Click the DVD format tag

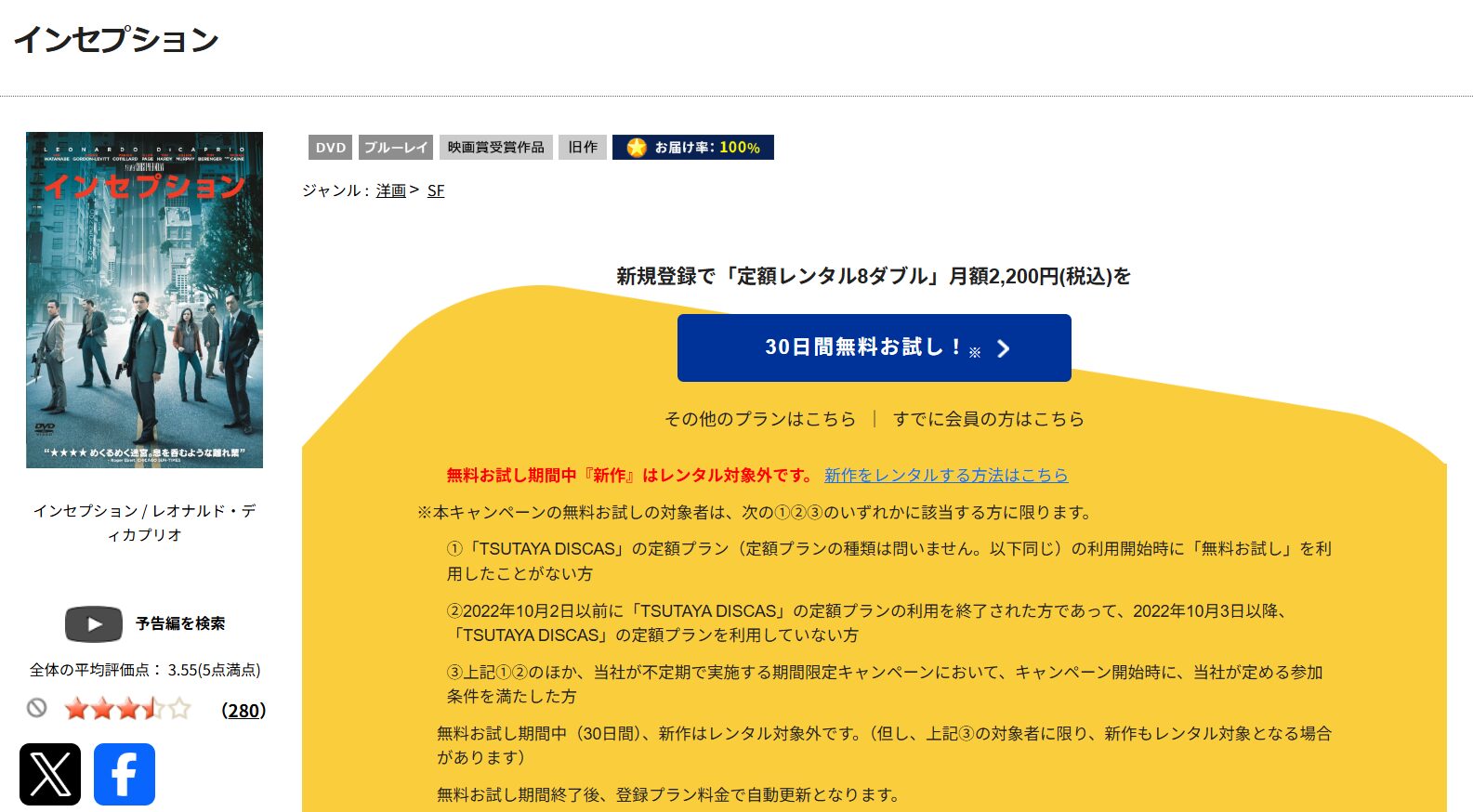(331, 148)
